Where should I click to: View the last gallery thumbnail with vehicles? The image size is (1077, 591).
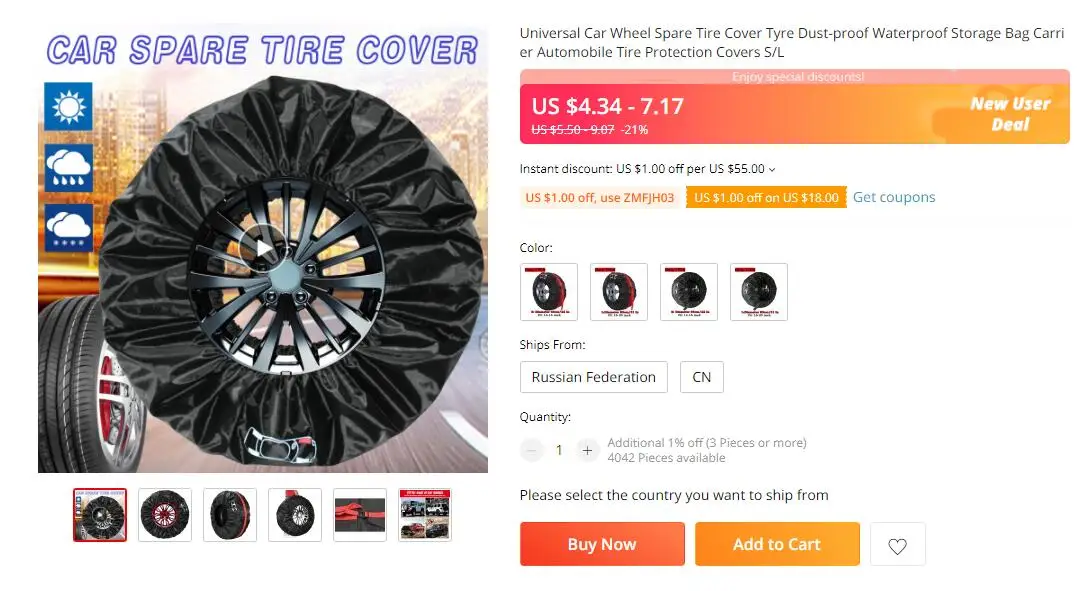[425, 515]
